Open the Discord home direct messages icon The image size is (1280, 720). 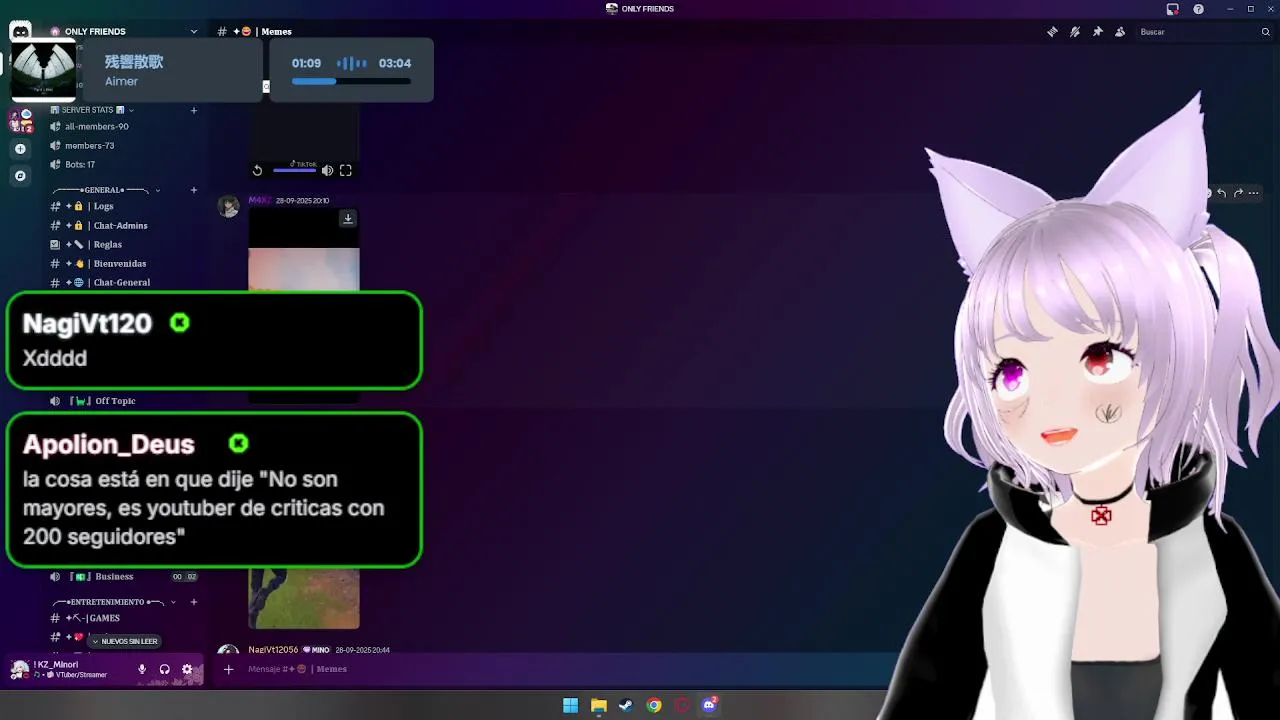pyautogui.click(x=20, y=32)
